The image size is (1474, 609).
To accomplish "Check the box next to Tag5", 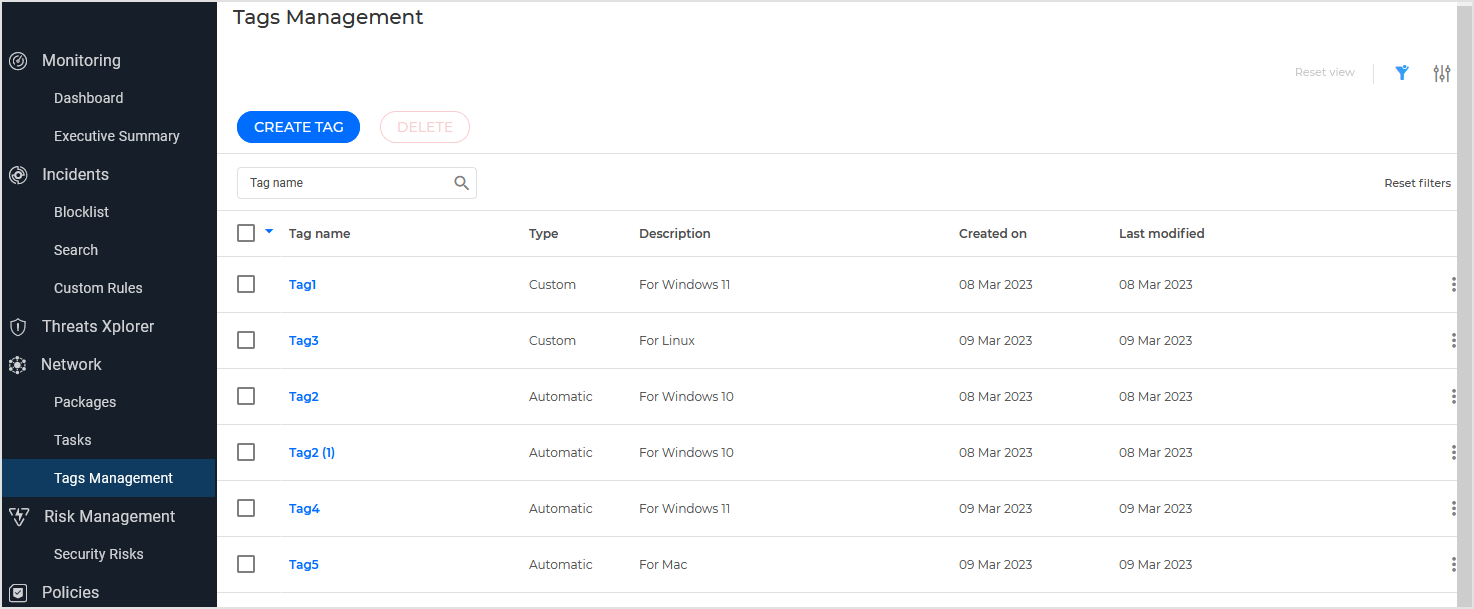I will pyautogui.click(x=246, y=564).
